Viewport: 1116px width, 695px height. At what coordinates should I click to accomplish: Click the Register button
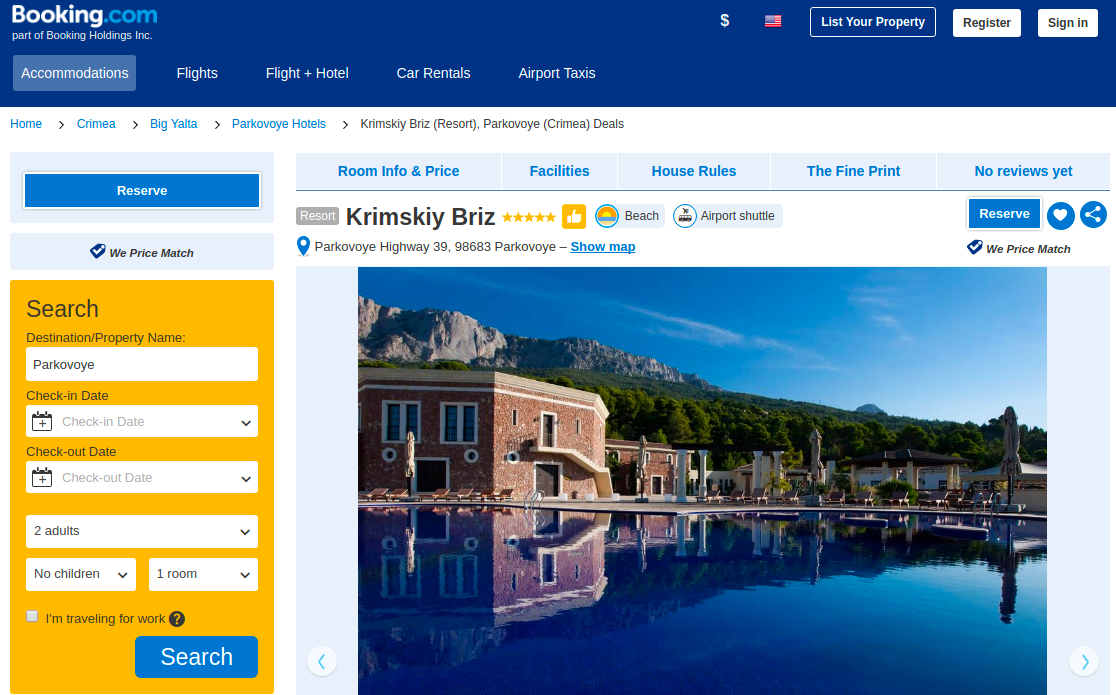pos(986,23)
